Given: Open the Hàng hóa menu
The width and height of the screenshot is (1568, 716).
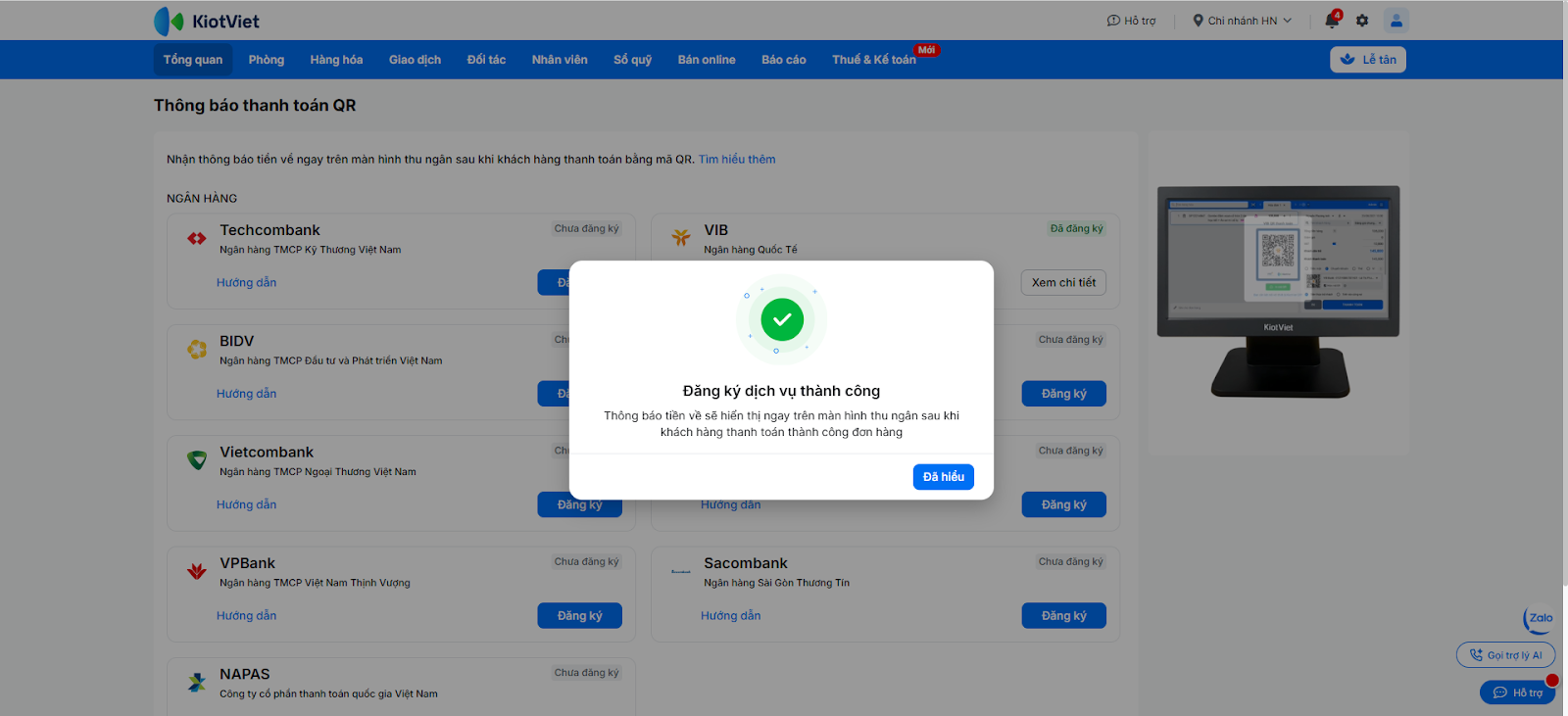Looking at the screenshot, I should coord(336,60).
